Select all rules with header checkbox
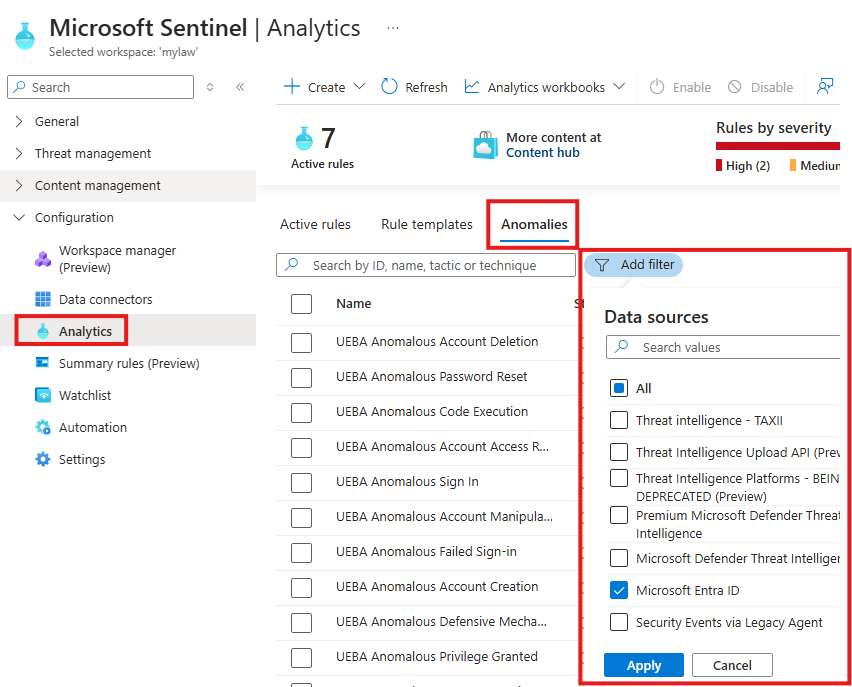 (x=301, y=304)
